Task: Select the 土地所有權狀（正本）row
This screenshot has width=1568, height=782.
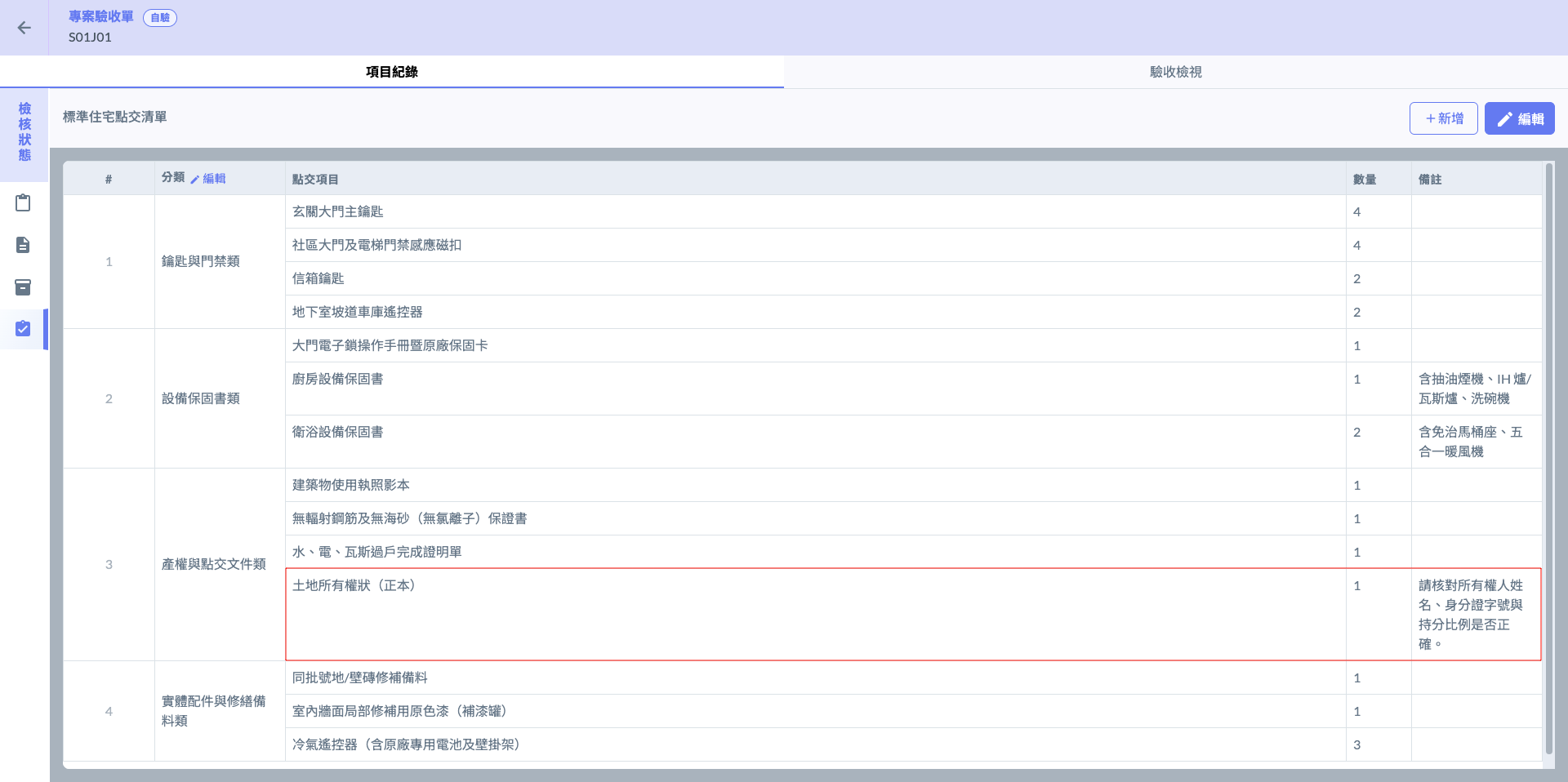Action: [913, 615]
